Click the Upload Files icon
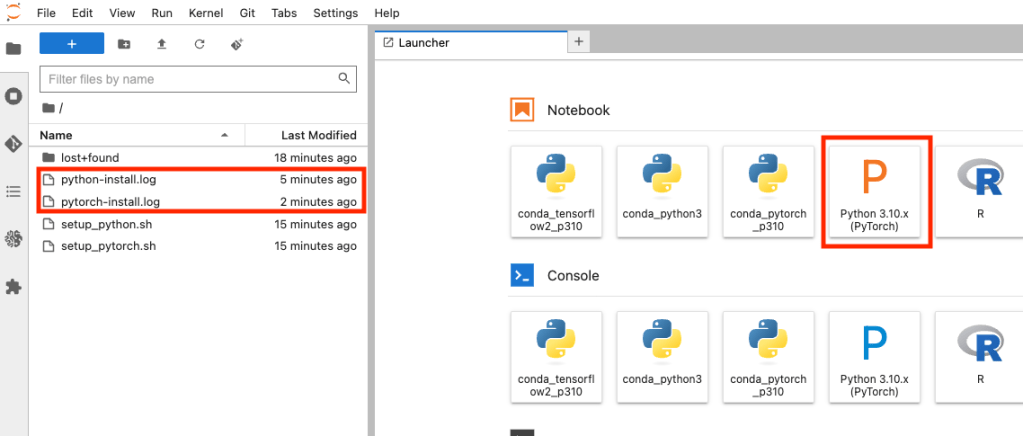The image size is (1023, 436). pos(161,44)
